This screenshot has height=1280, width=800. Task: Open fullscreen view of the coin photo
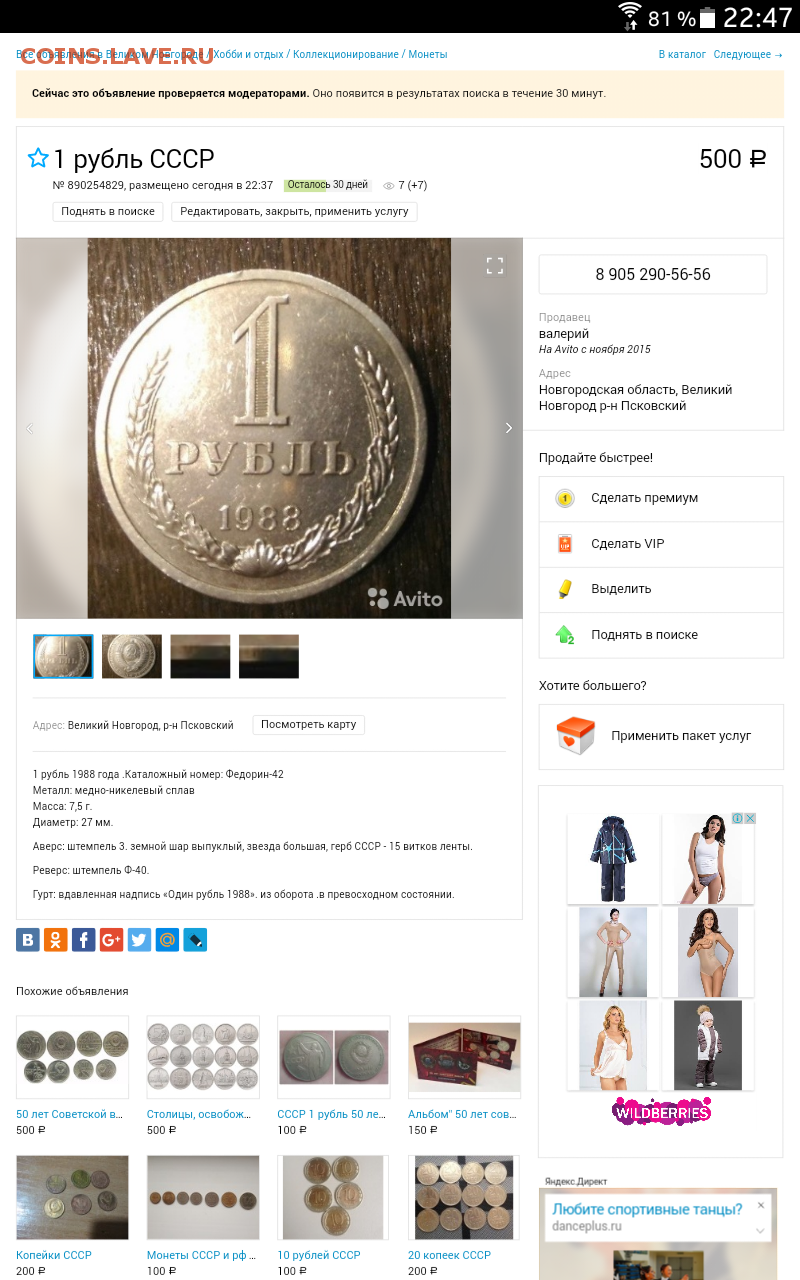point(494,265)
